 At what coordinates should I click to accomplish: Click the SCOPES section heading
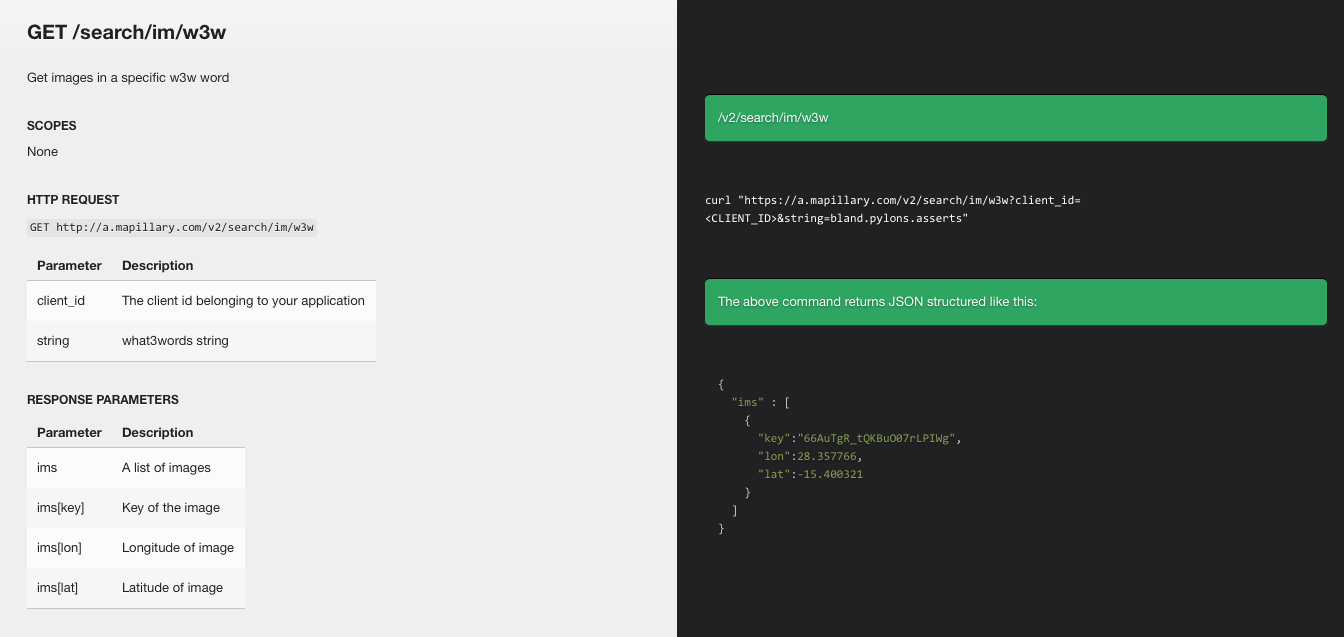(x=52, y=126)
